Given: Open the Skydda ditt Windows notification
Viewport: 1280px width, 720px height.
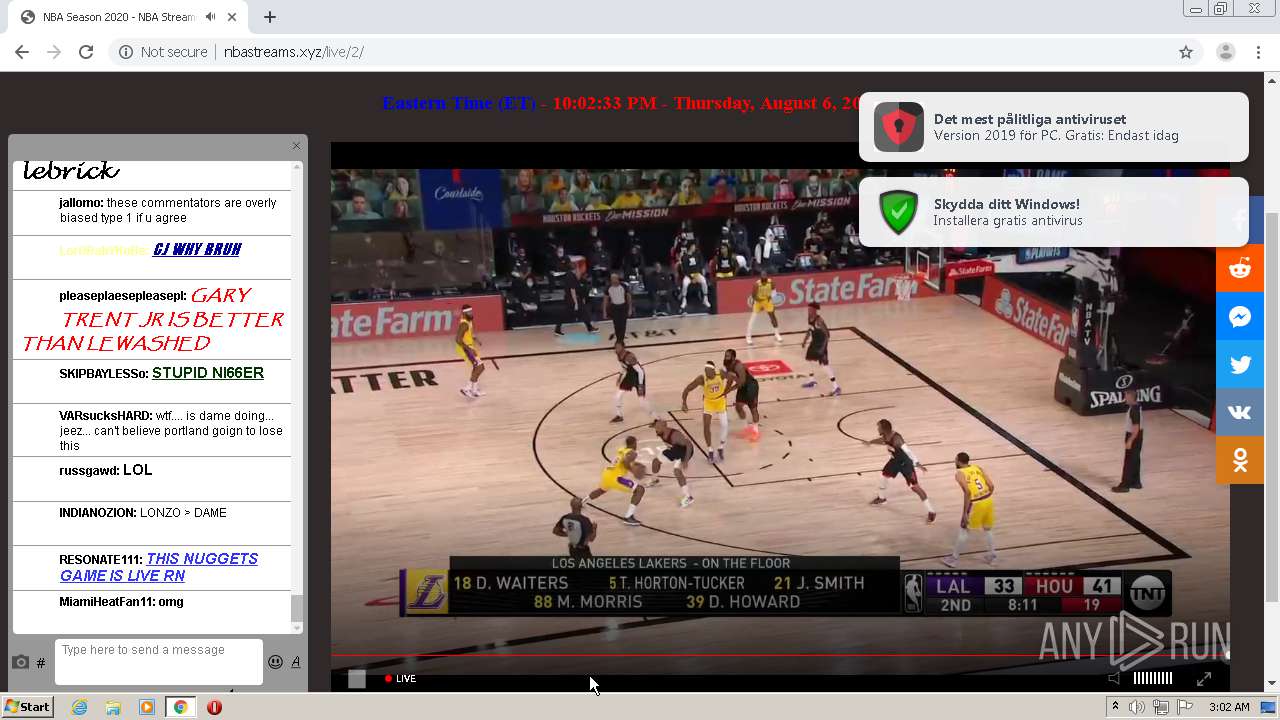Looking at the screenshot, I should pyautogui.click(x=1054, y=212).
